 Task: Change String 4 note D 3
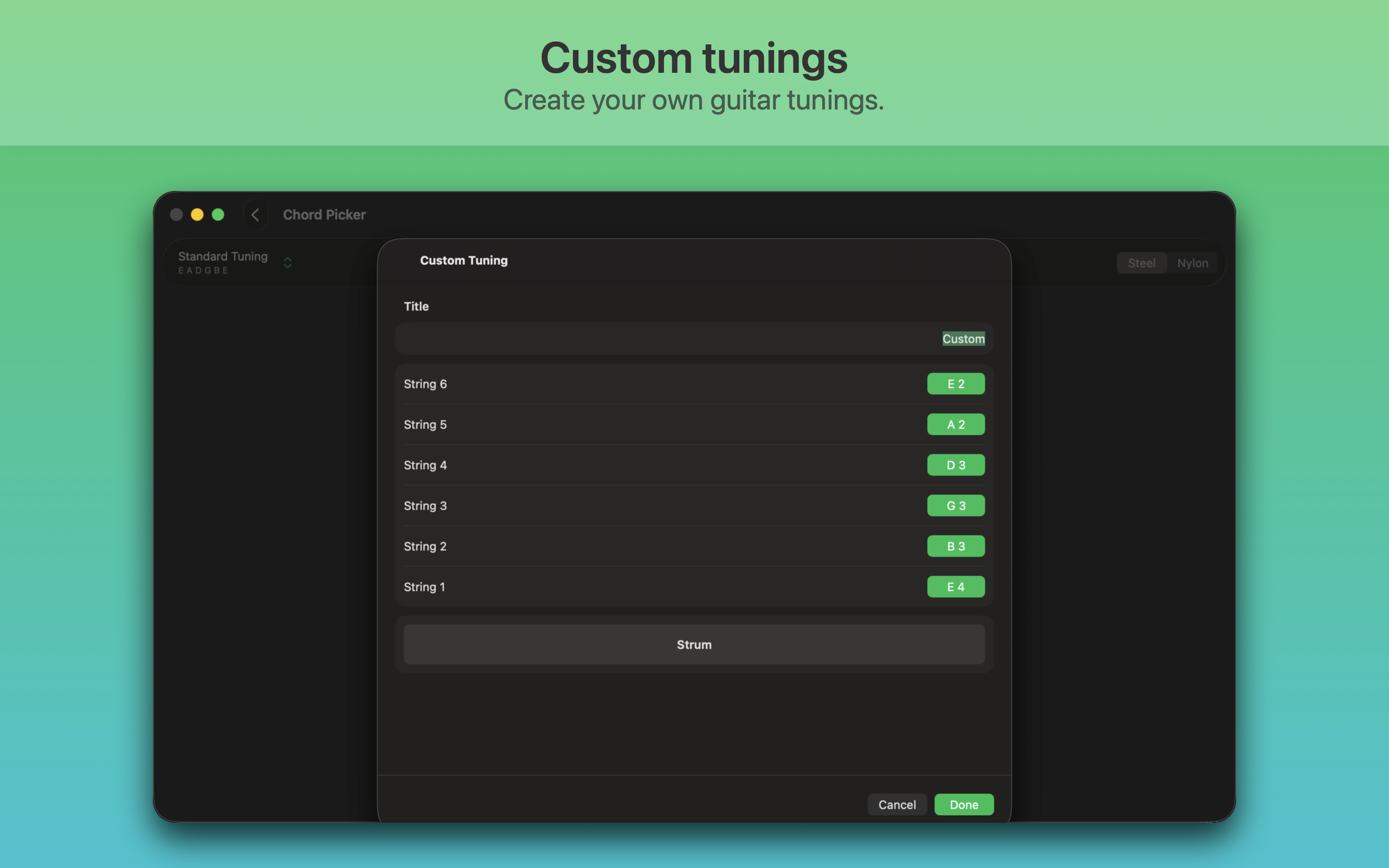point(955,465)
